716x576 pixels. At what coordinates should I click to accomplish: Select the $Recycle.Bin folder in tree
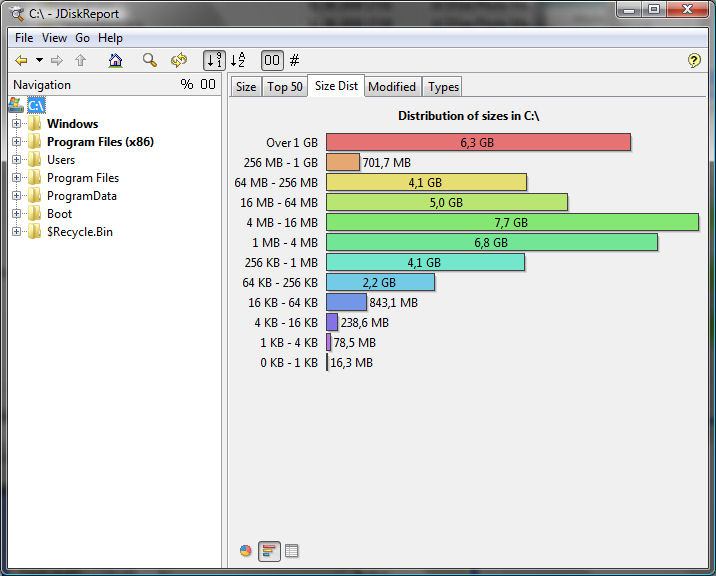point(79,232)
